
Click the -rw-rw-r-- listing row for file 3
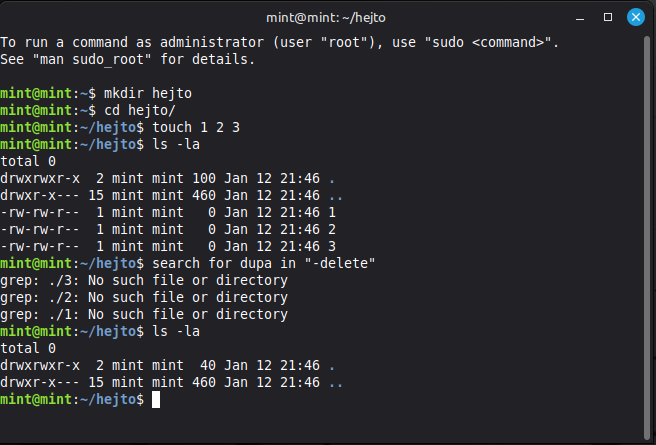168,246
